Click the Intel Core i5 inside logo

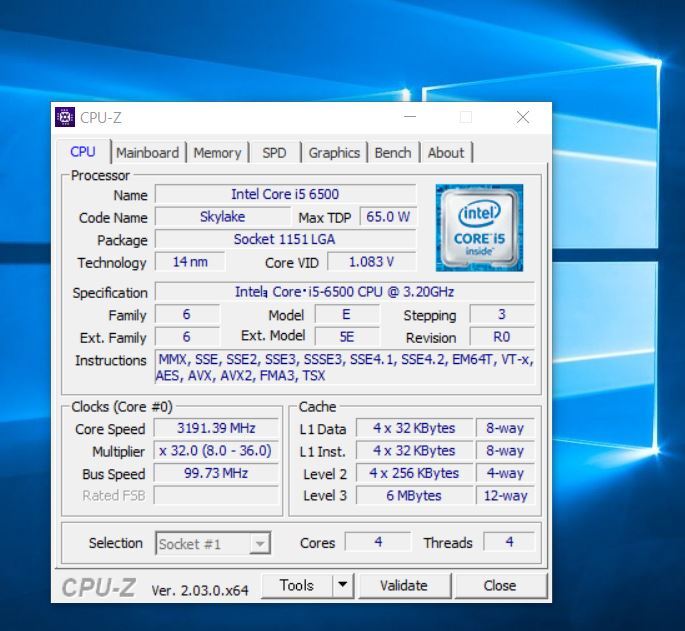479,228
